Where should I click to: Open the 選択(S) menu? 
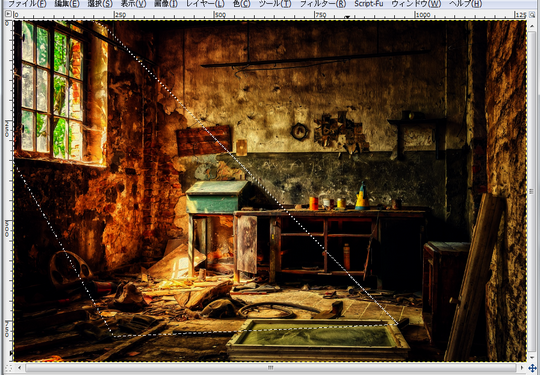pyautogui.click(x=100, y=4)
